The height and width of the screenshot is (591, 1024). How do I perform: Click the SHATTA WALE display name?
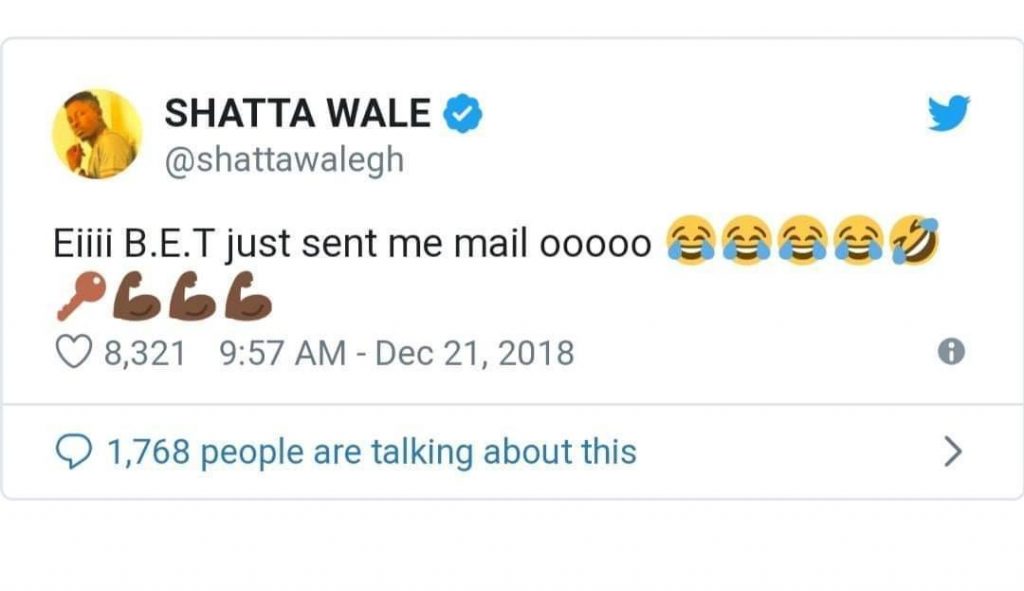click(x=297, y=113)
